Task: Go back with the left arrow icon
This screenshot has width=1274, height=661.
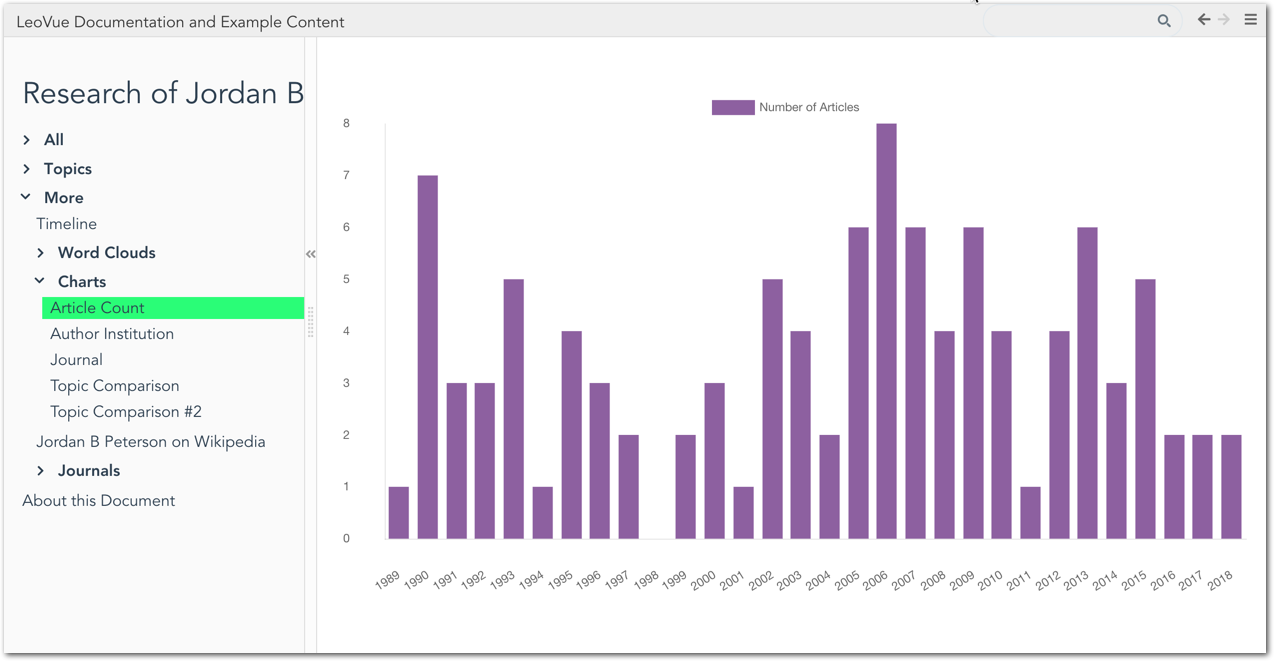Action: (x=1204, y=19)
